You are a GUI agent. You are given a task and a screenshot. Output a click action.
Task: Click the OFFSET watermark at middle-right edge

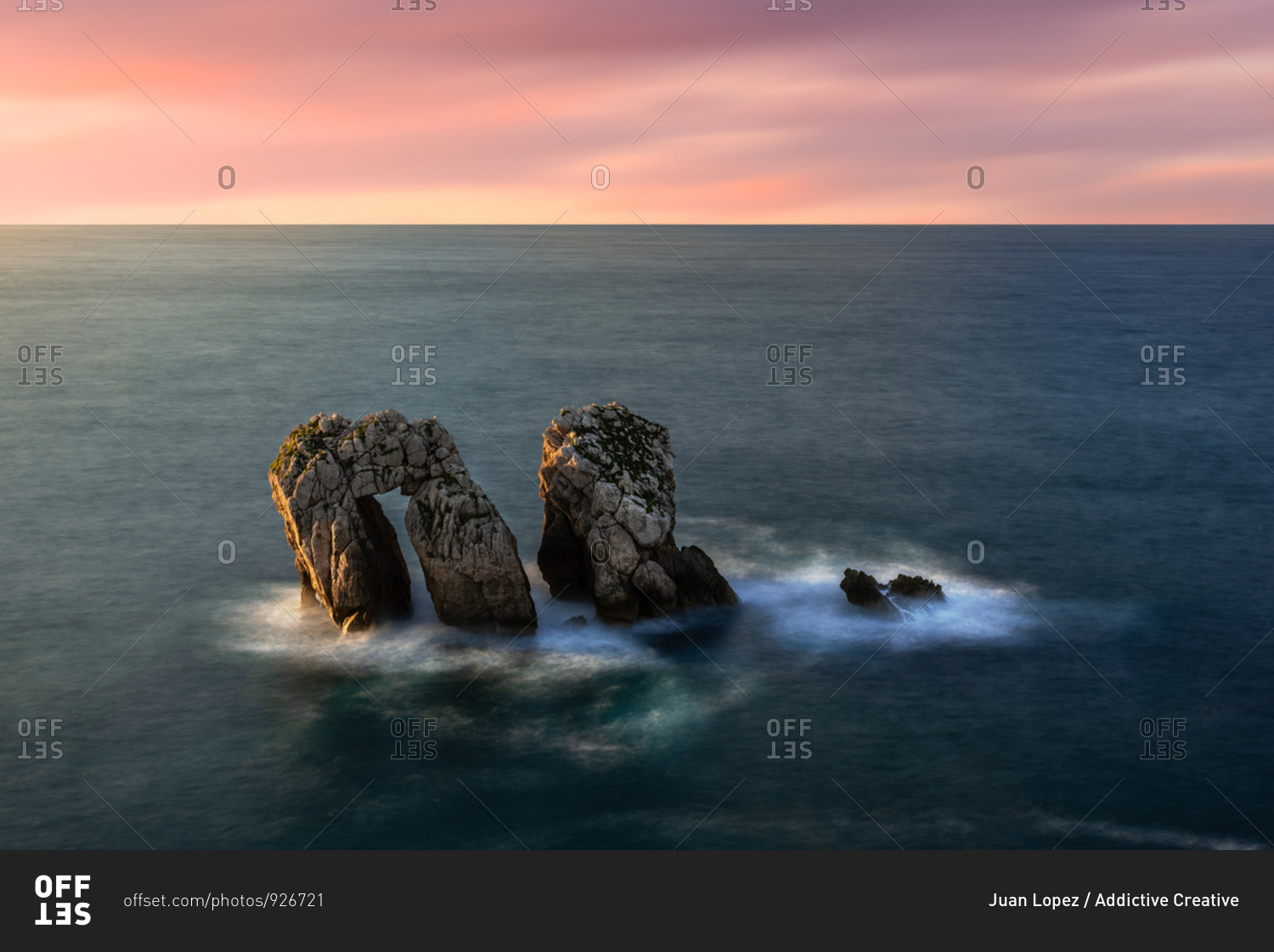pos(1163,365)
